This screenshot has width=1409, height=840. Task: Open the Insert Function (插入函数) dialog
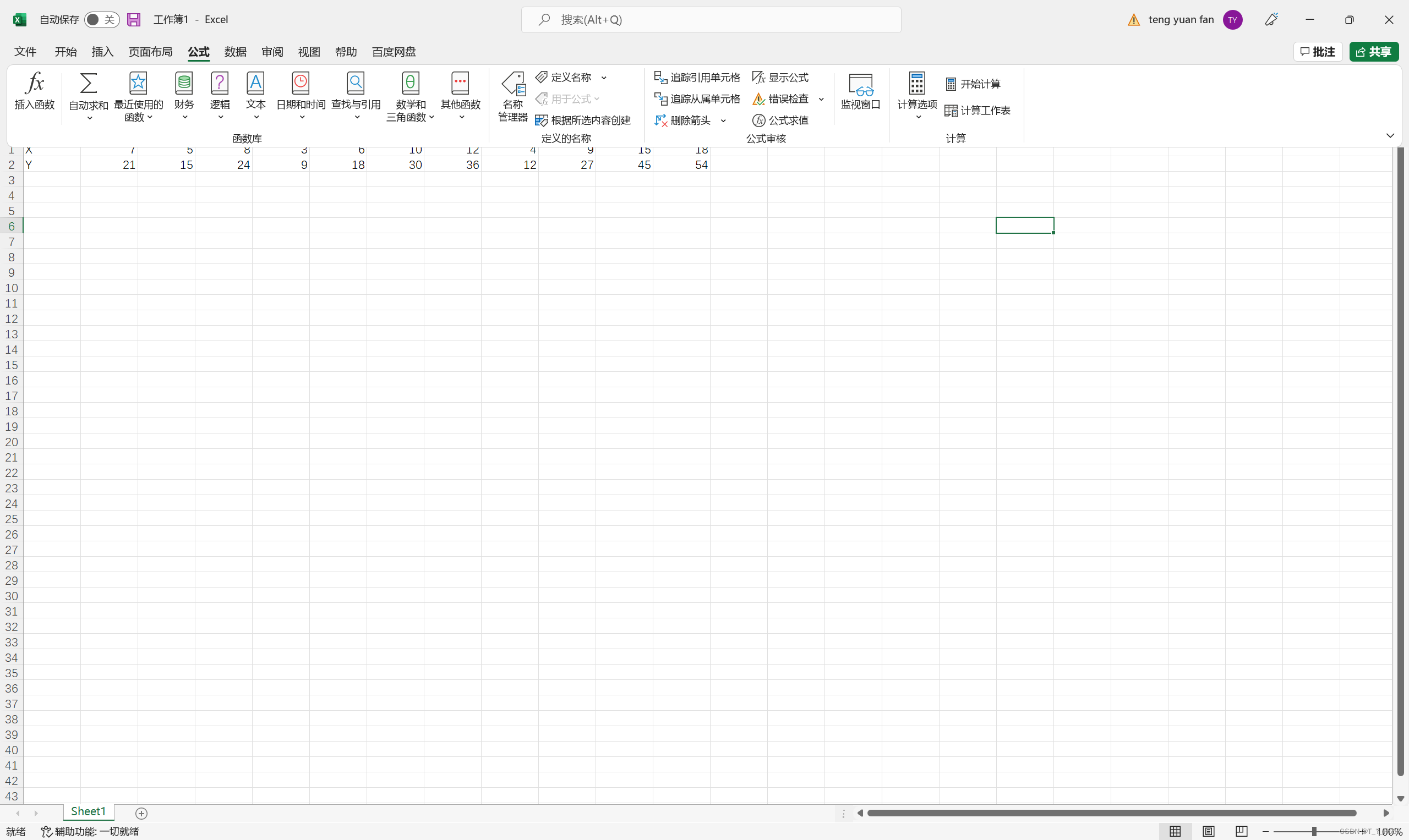pos(35,91)
